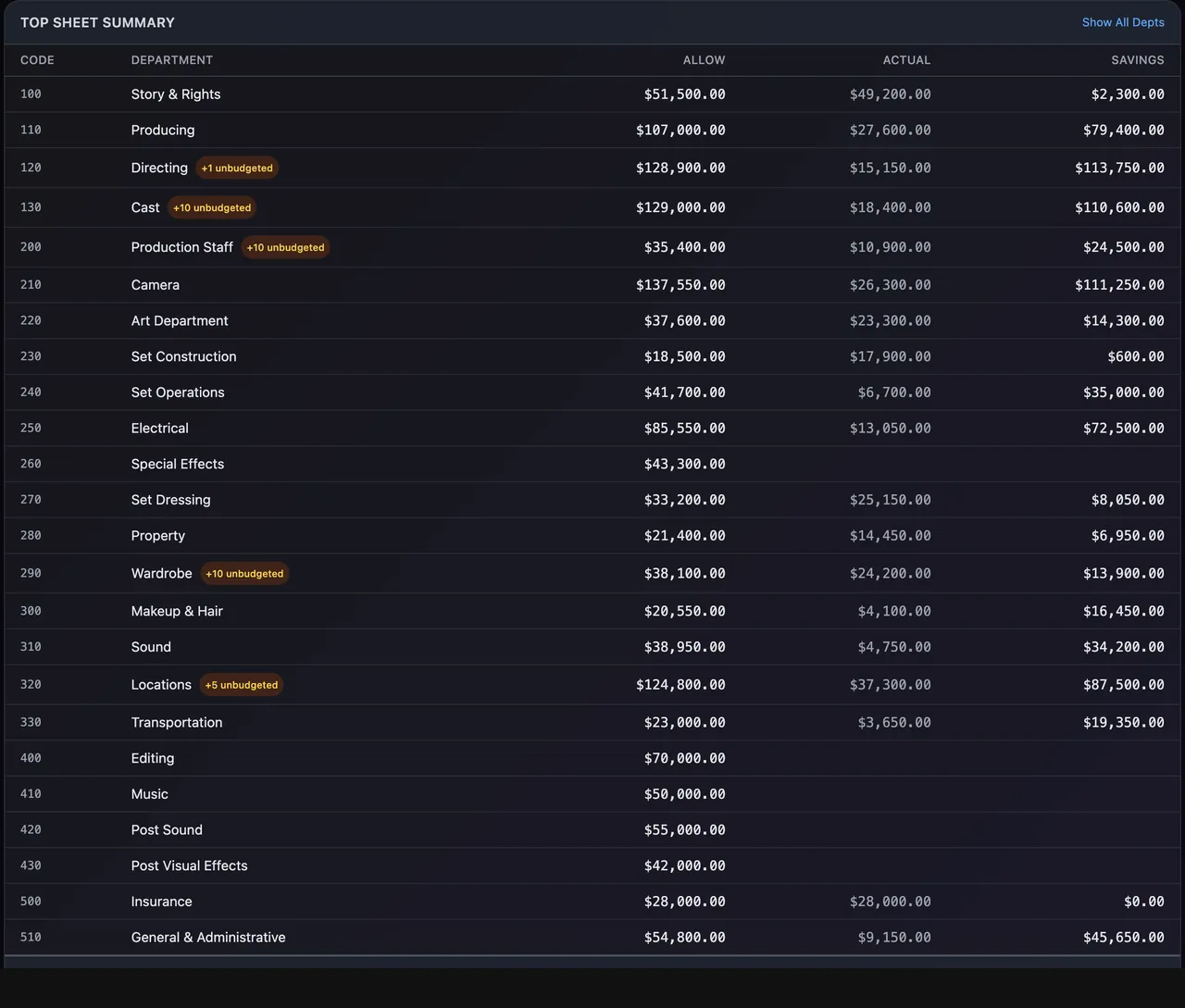Select the Art Department row name

(x=180, y=321)
